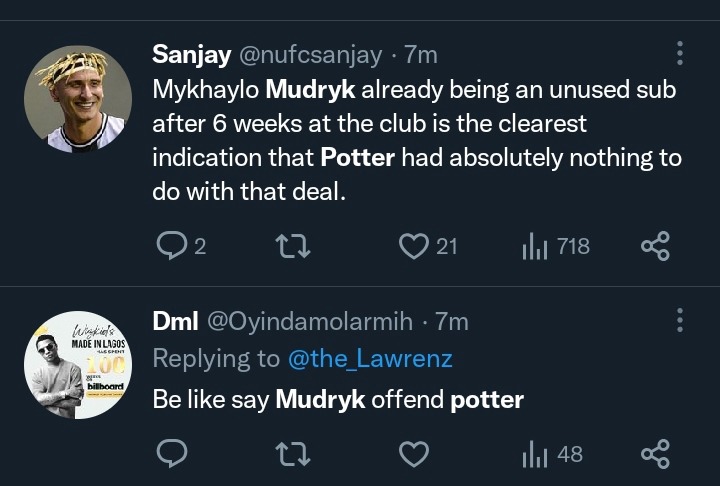
Task: Open more options on Dml's tweet
Action: (680, 320)
